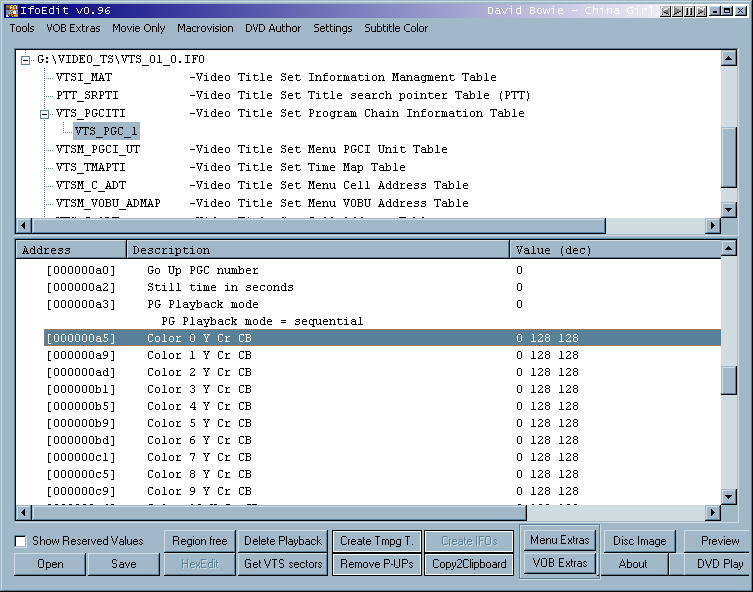Select the Go Up PGC number row
This screenshot has height=592, width=753.
click(x=382, y=270)
